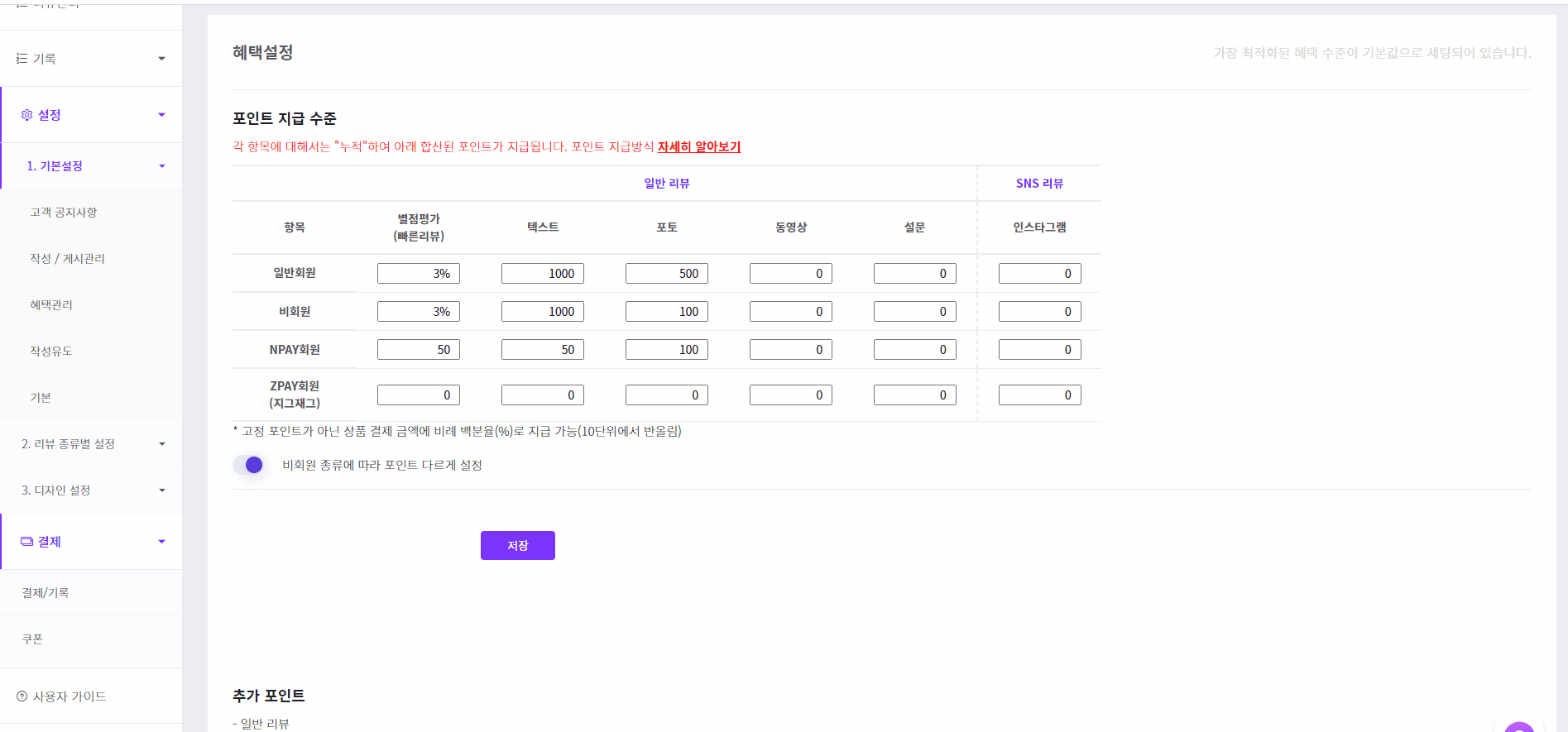Edit 일반회원 포토 field showing 500
This screenshot has width=1568, height=732.
(x=667, y=274)
